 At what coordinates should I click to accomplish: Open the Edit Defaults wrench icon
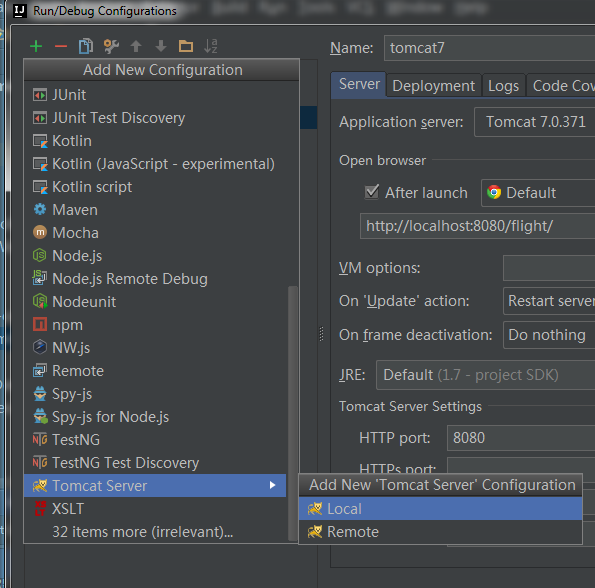pos(111,46)
